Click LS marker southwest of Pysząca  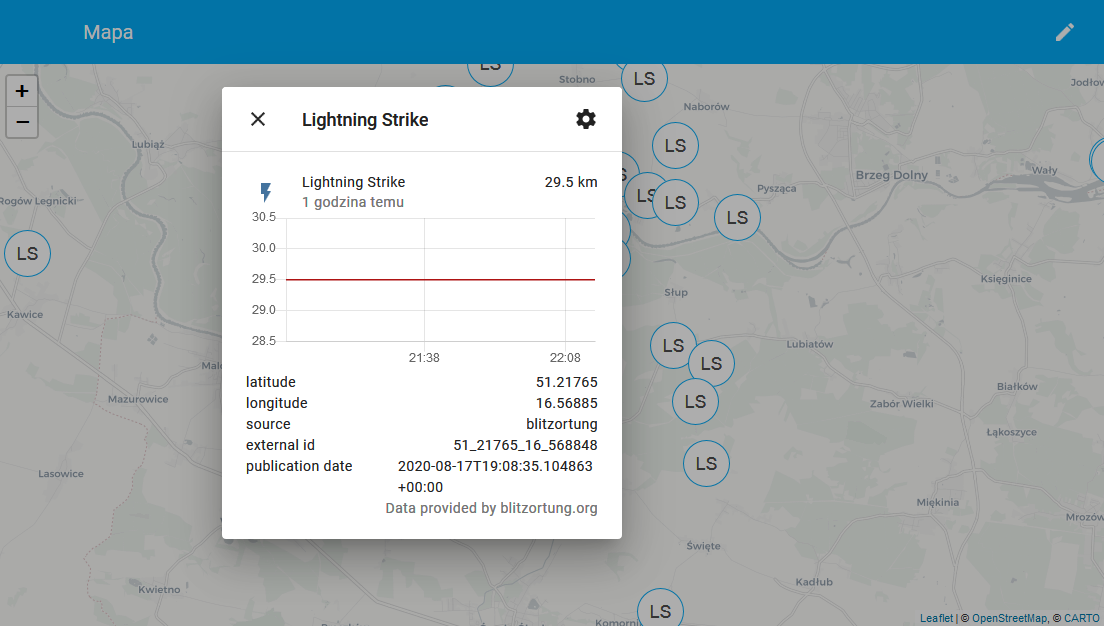737,217
